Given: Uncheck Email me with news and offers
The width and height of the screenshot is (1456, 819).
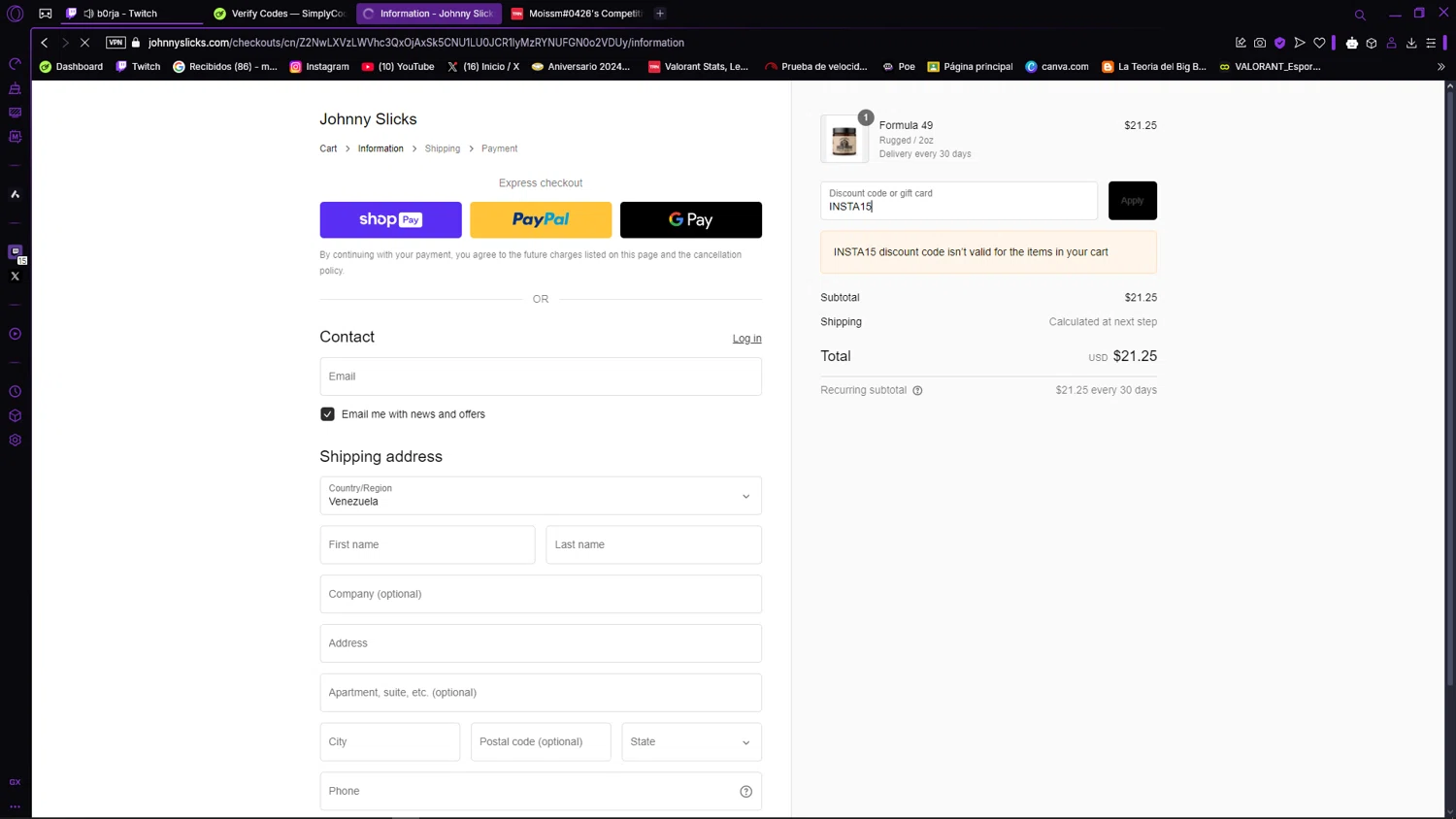Looking at the screenshot, I should tap(327, 414).
